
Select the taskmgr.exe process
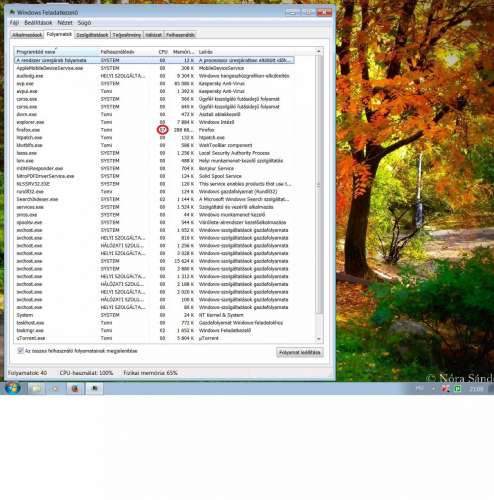[154, 330]
